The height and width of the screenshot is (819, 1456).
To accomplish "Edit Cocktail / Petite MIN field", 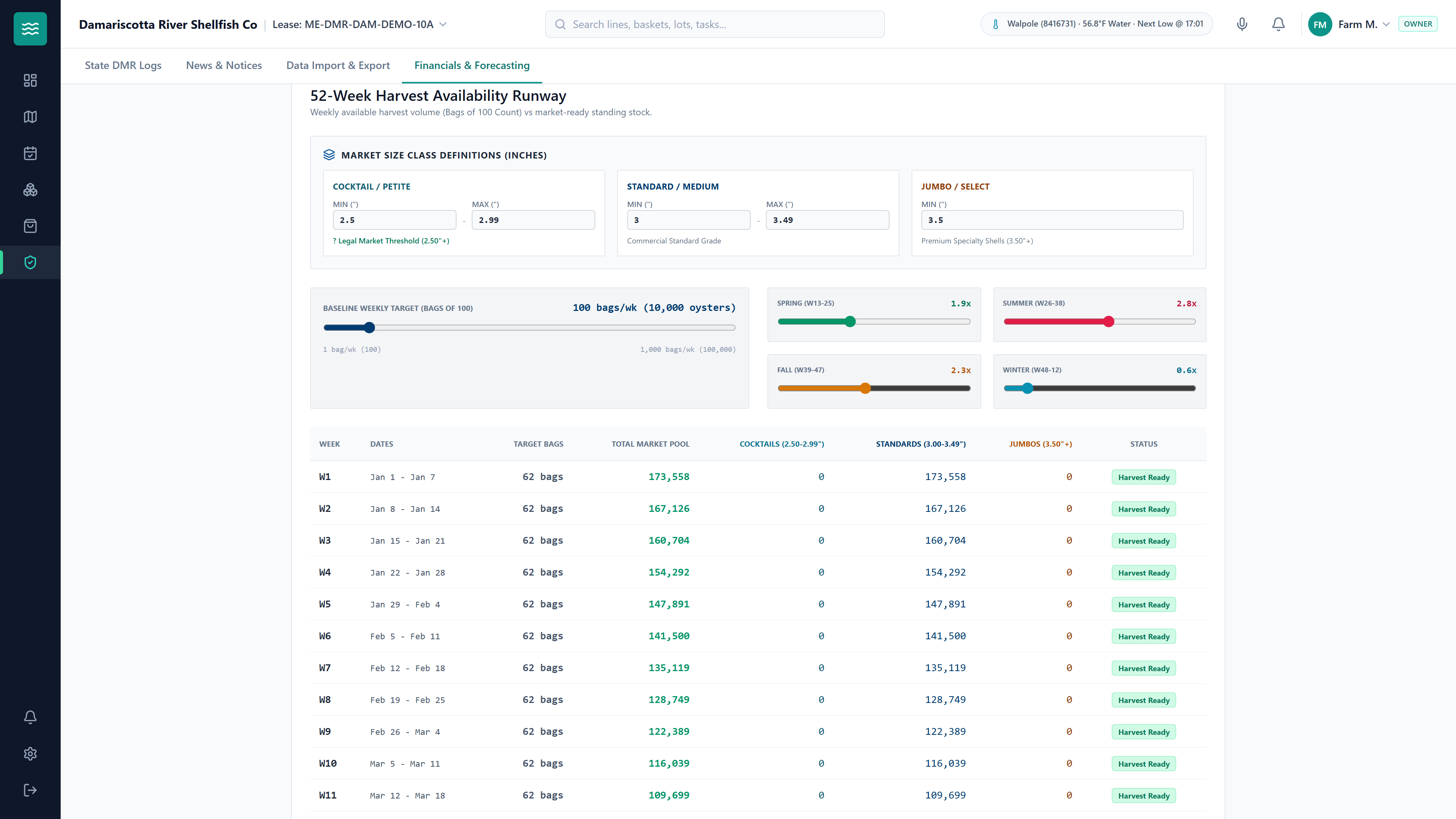I will tap(394, 220).
